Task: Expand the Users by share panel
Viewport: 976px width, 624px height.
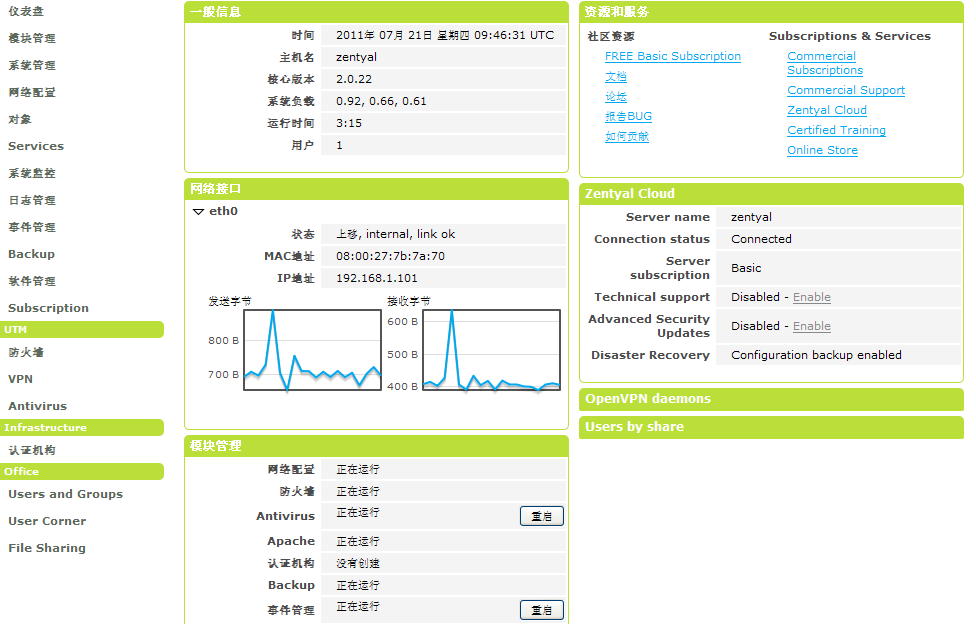Action: click(x=634, y=427)
